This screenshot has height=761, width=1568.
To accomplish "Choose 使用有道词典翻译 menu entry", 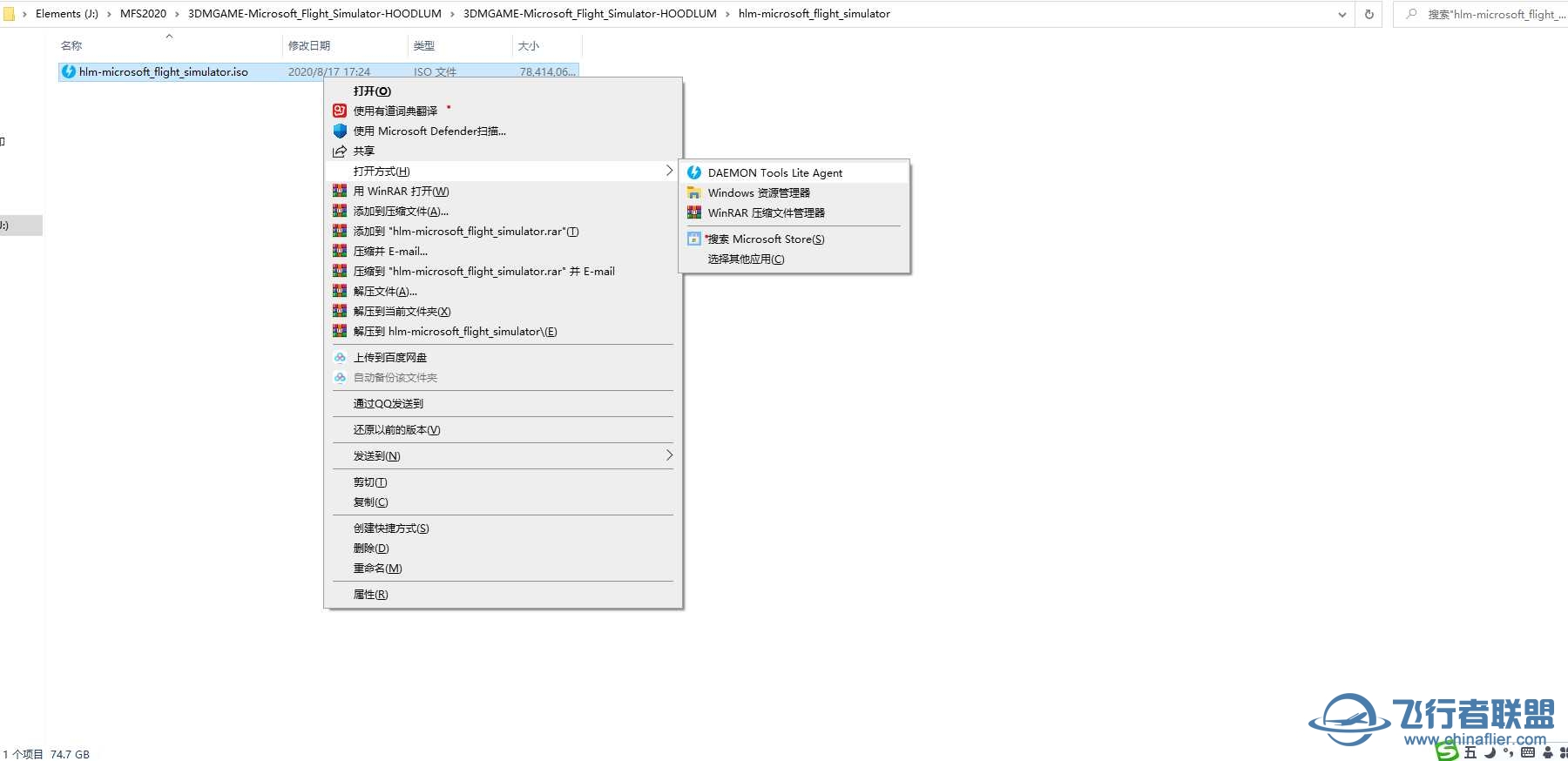I will point(503,111).
